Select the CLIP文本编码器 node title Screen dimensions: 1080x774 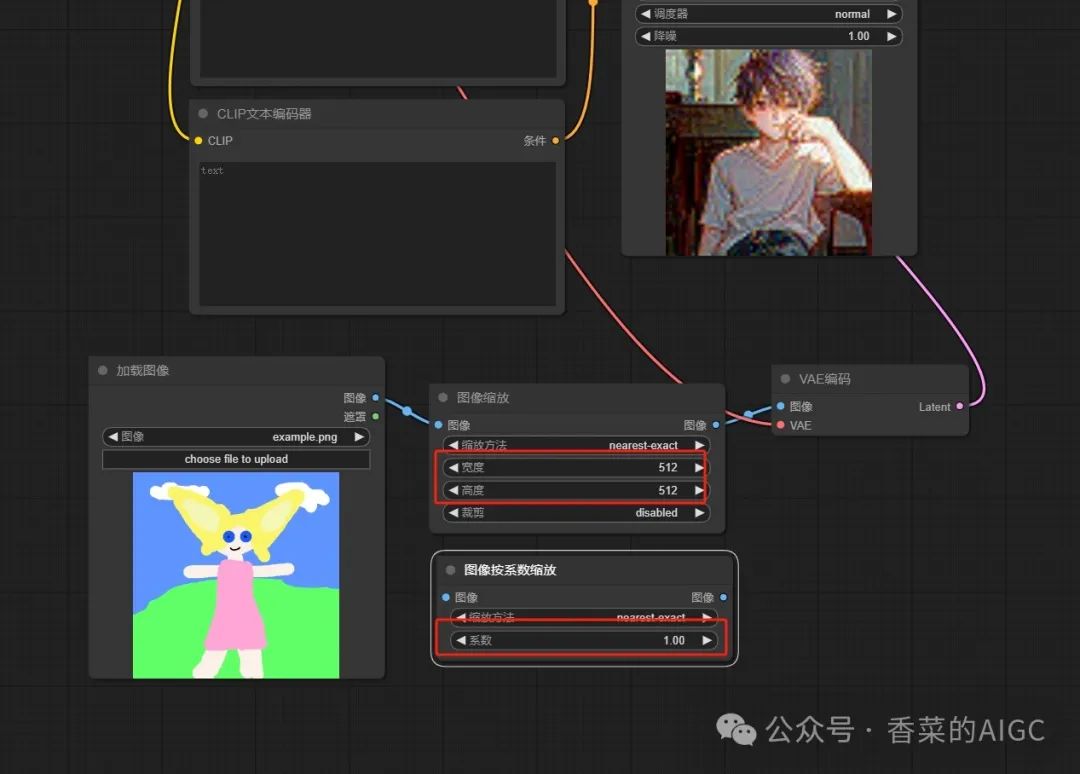pos(264,114)
